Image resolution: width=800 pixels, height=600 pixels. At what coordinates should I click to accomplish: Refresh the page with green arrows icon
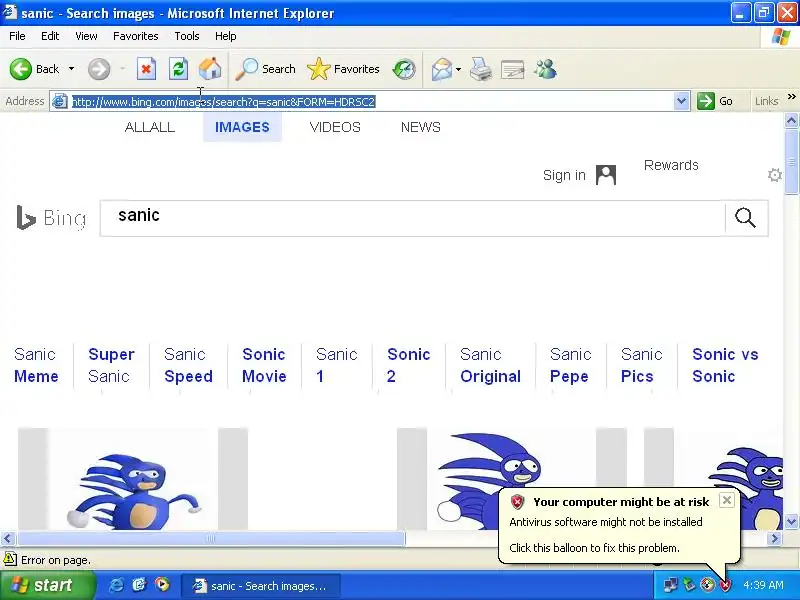tap(178, 69)
